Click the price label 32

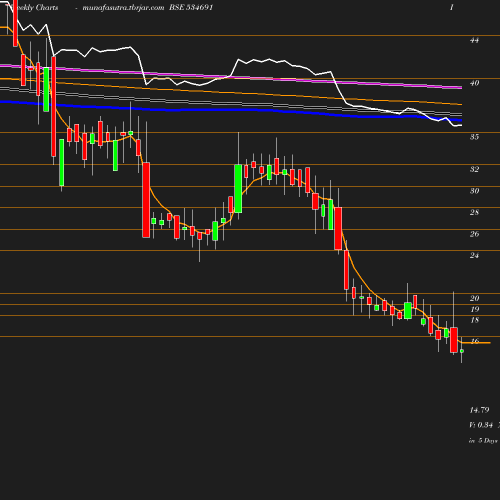pyautogui.click(x=474, y=169)
